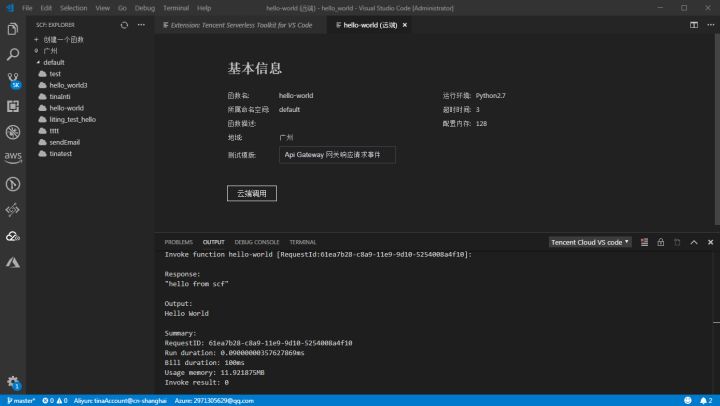Switch to the DEBUG CONSOLE tab
The width and height of the screenshot is (720, 406).
click(x=257, y=242)
